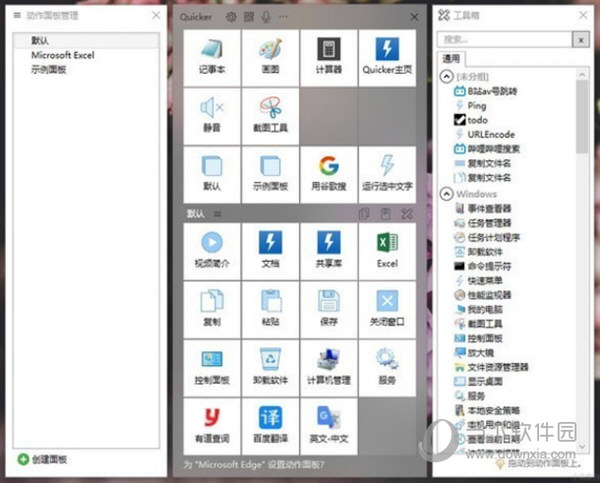Click the 英文-中文 translation tile
Screen dimensions: 600x483
point(329,426)
